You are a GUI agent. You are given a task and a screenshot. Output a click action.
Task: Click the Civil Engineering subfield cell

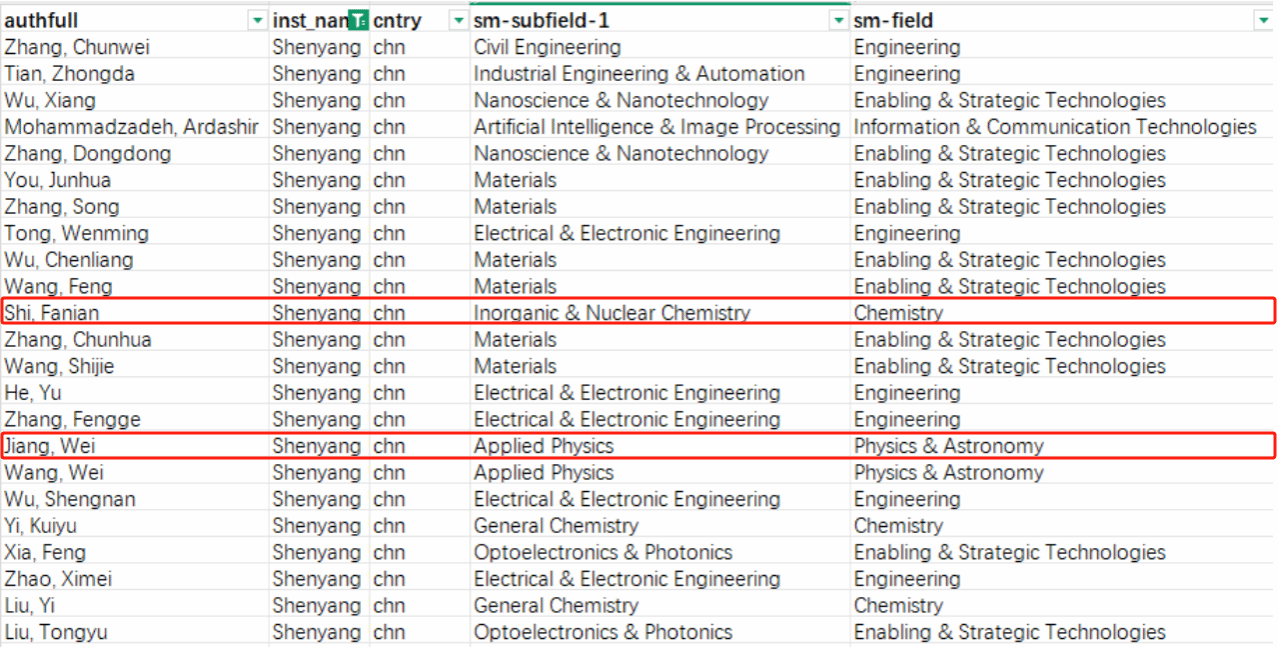[547, 47]
